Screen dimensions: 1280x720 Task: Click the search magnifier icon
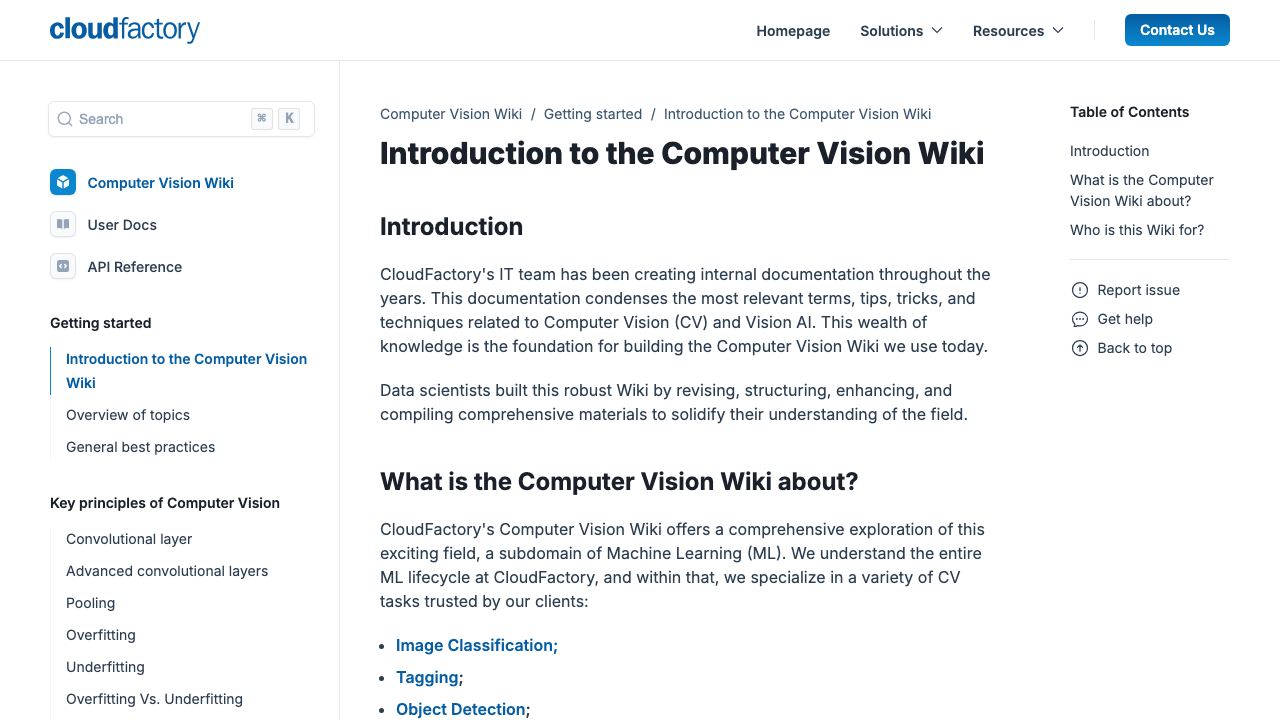[x=65, y=119]
